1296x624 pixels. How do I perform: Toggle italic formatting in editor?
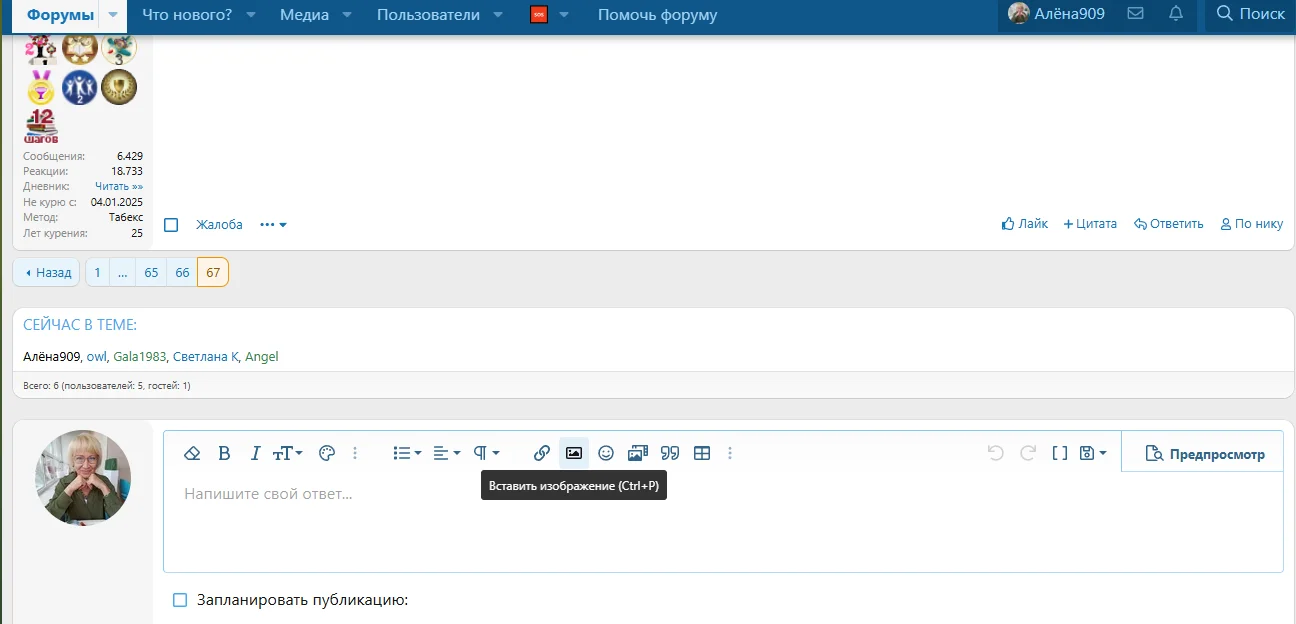pyautogui.click(x=255, y=453)
